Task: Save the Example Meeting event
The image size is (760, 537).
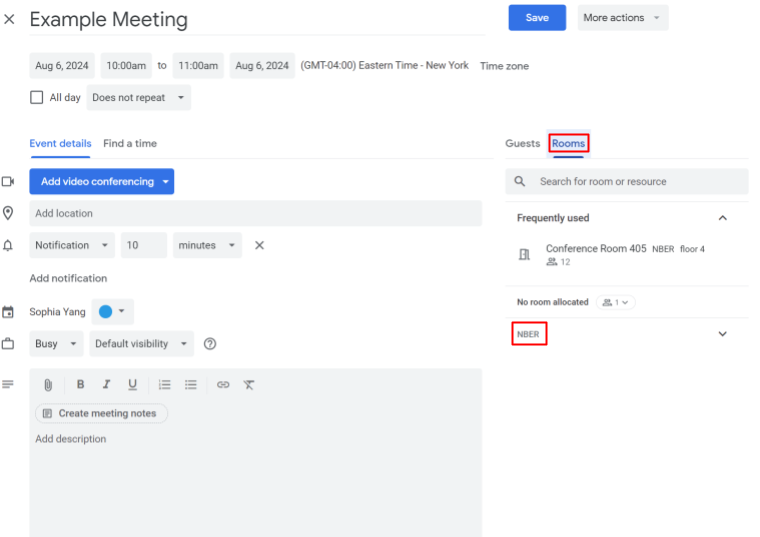Action: point(537,18)
